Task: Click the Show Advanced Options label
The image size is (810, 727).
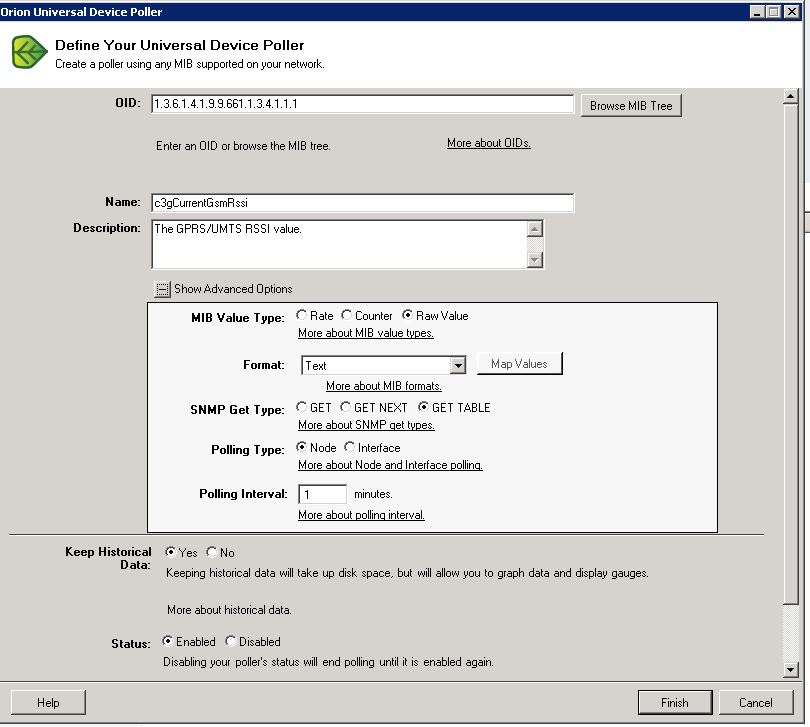Action: coord(233,289)
